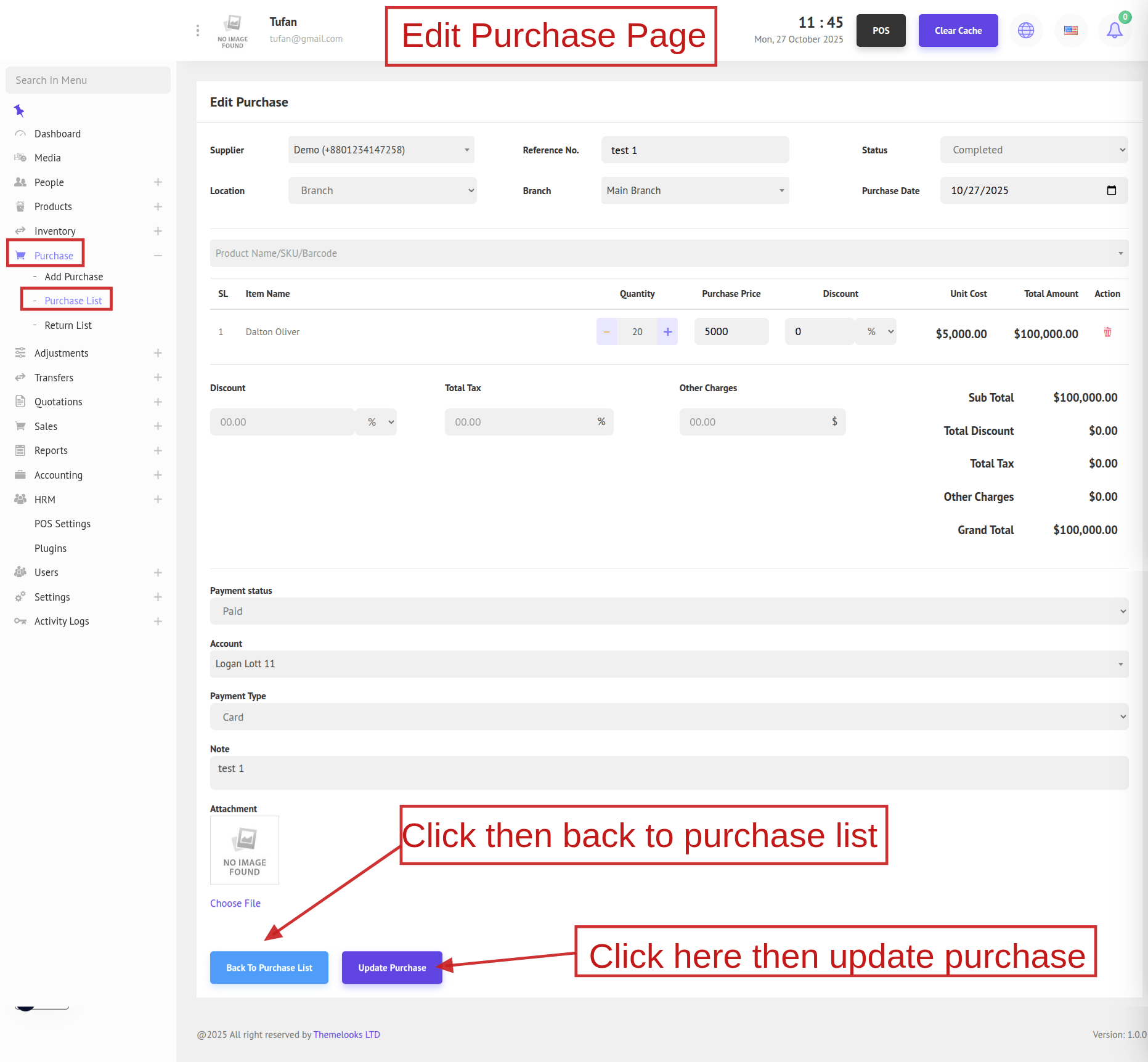Click the US flag language icon
1148x1062 pixels.
(1070, 30)
